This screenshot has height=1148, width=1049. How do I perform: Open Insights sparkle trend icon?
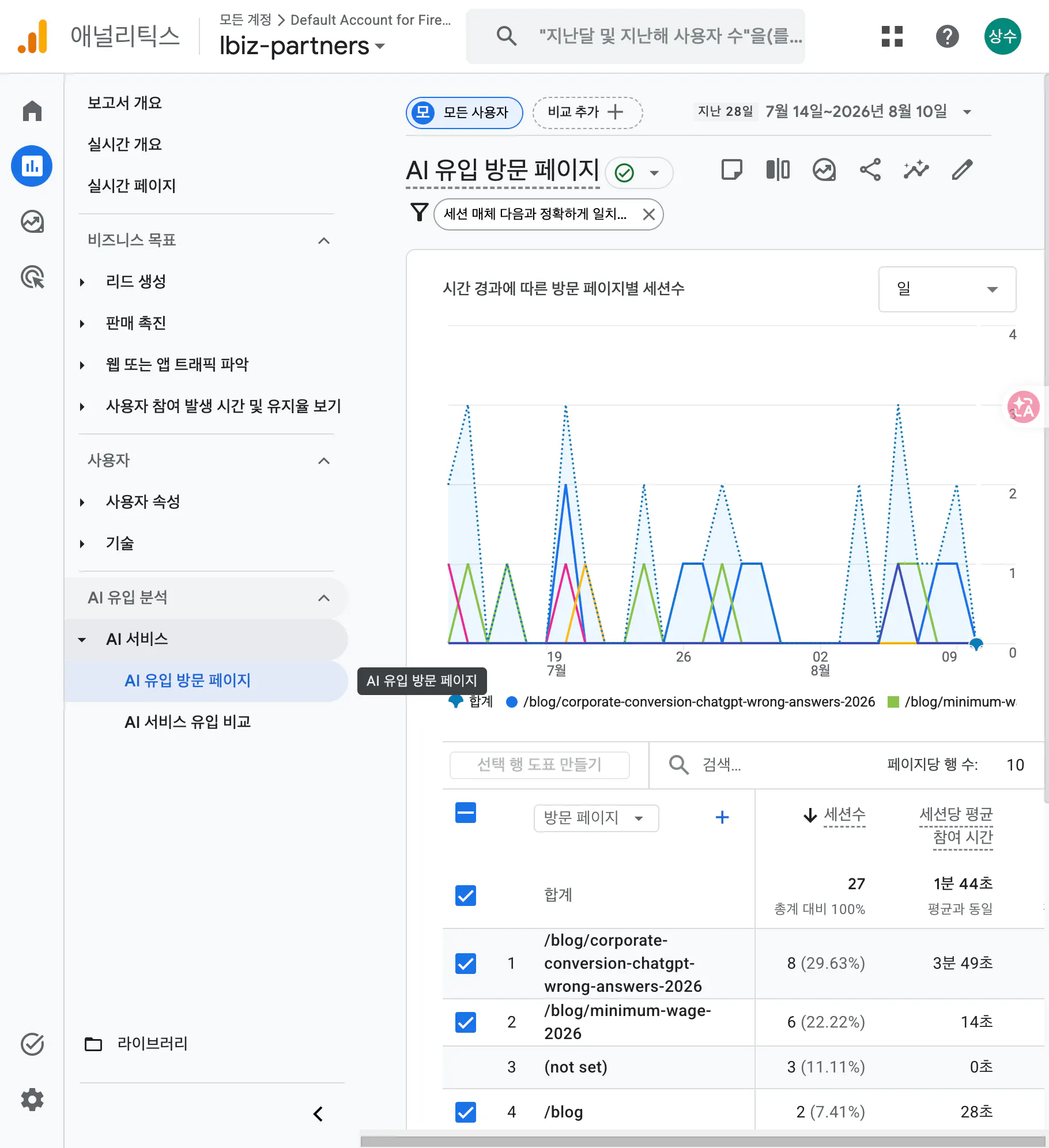tap(916, 170)
